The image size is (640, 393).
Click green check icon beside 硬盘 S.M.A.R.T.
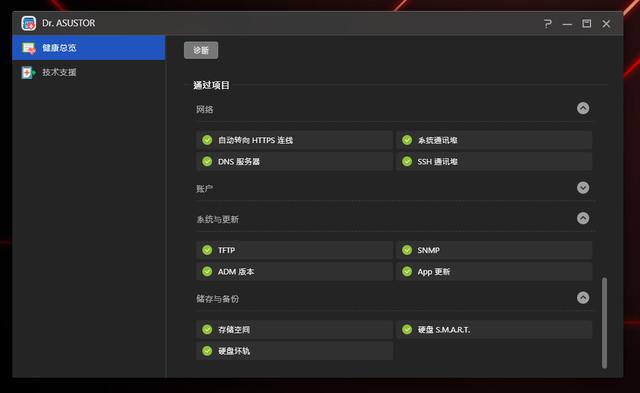click(x=407, y=329)
